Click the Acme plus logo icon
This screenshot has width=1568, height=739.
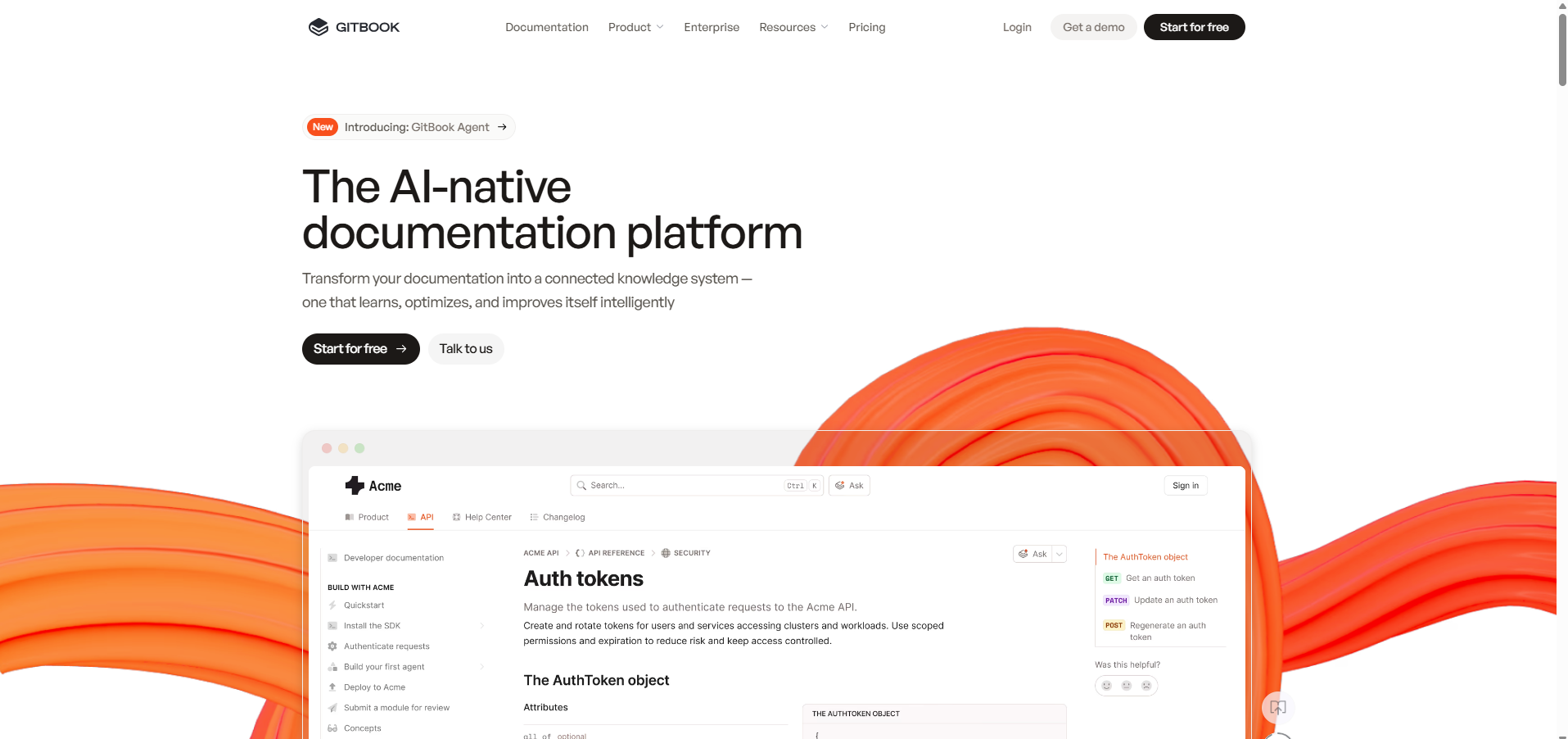(x=355, y=486)
